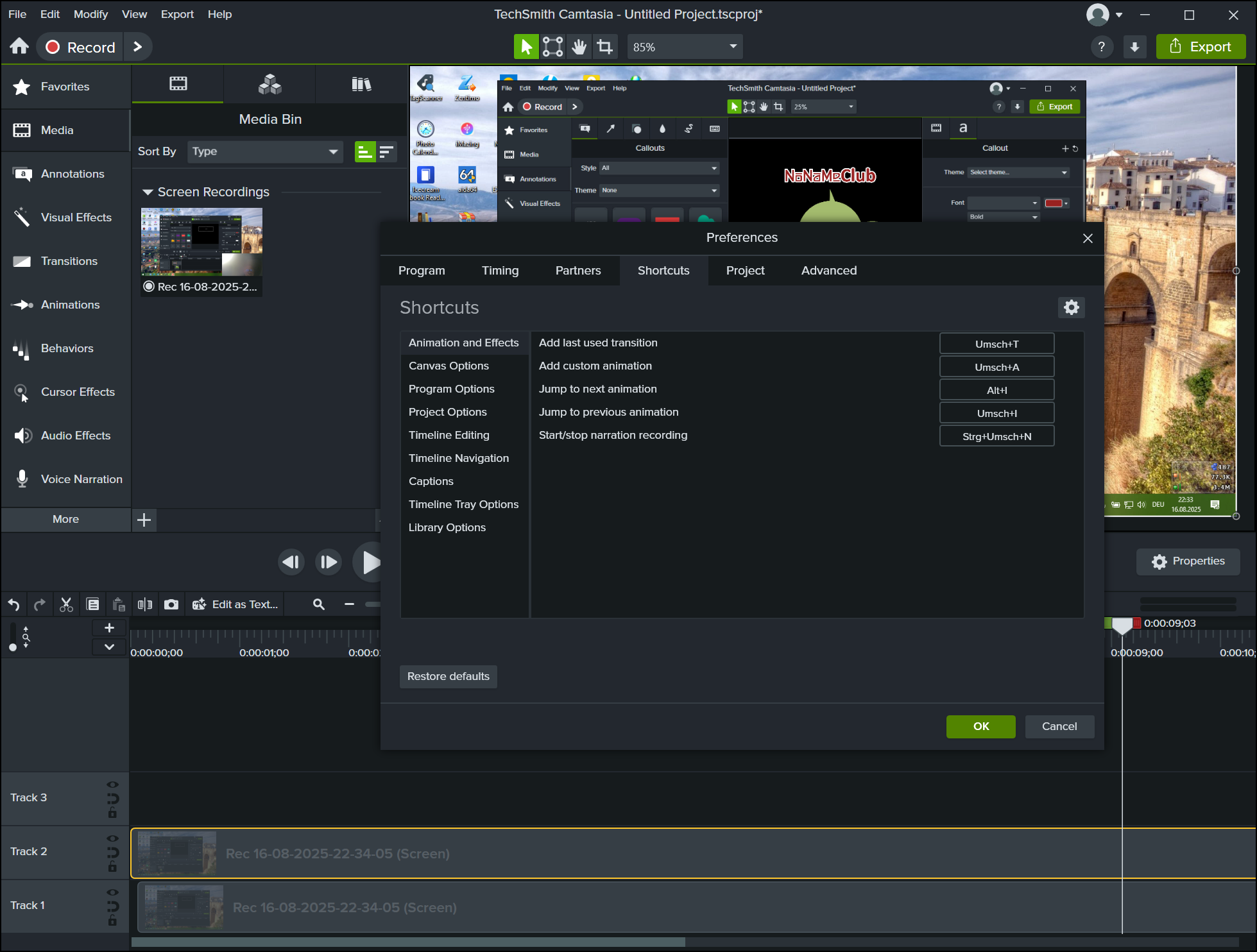The width and height of the screenshot is (1257, 952).
Task: Click the red font color swatch
Action: pos(1053,203)
